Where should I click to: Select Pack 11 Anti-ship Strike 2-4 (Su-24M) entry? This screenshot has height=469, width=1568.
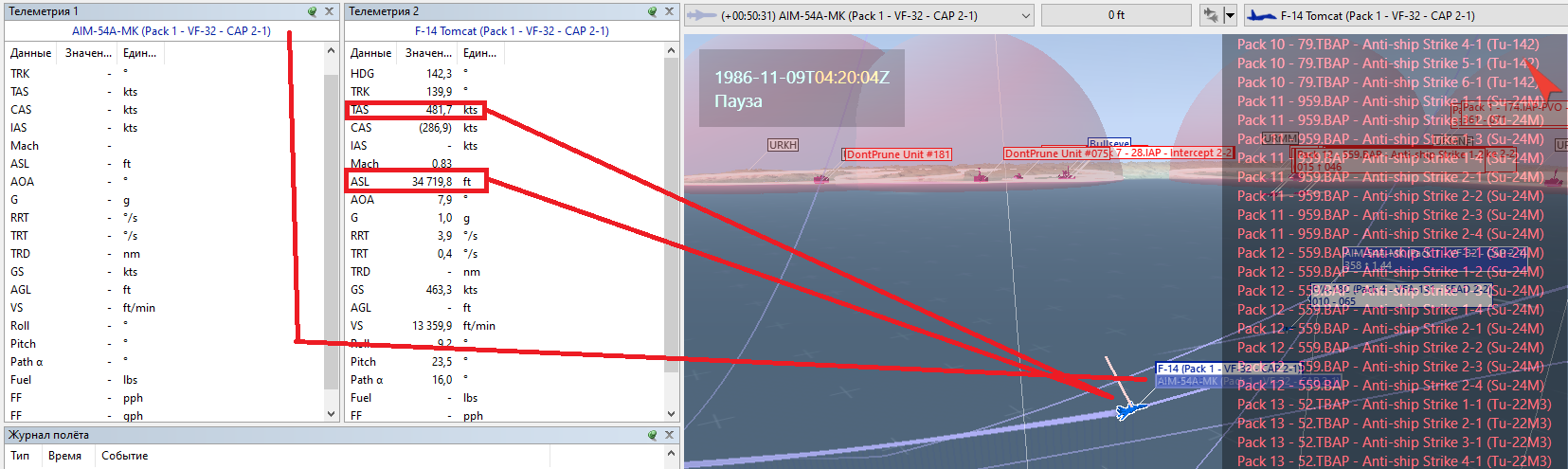pyautogui.click(x=1390, y=234)
